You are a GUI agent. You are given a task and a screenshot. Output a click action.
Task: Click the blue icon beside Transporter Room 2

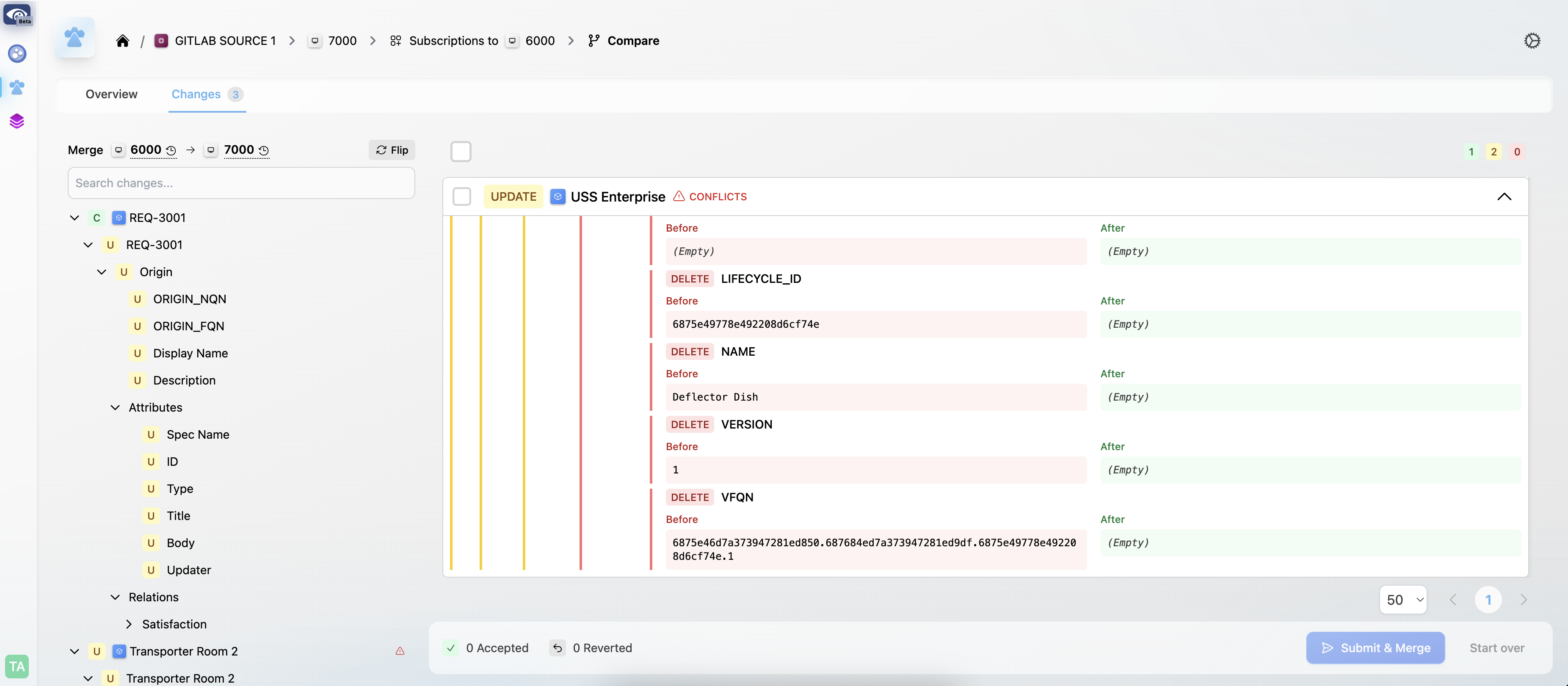119,651
